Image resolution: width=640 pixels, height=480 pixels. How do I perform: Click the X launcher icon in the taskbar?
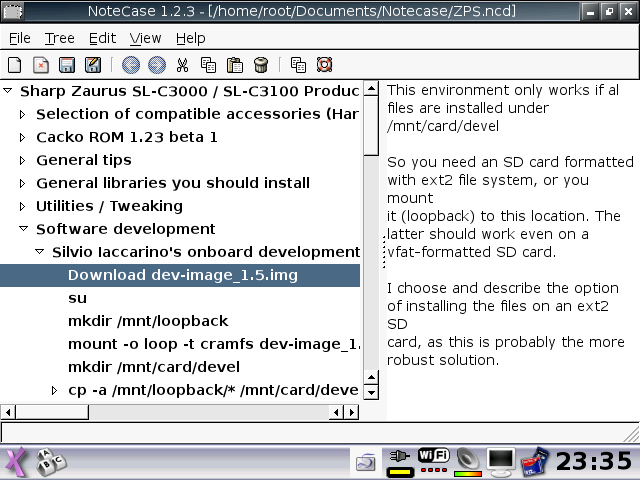[16, 462]
